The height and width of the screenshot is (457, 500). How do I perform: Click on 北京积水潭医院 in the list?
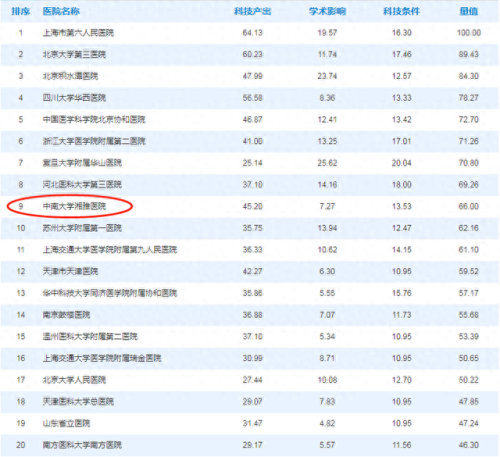70,76
